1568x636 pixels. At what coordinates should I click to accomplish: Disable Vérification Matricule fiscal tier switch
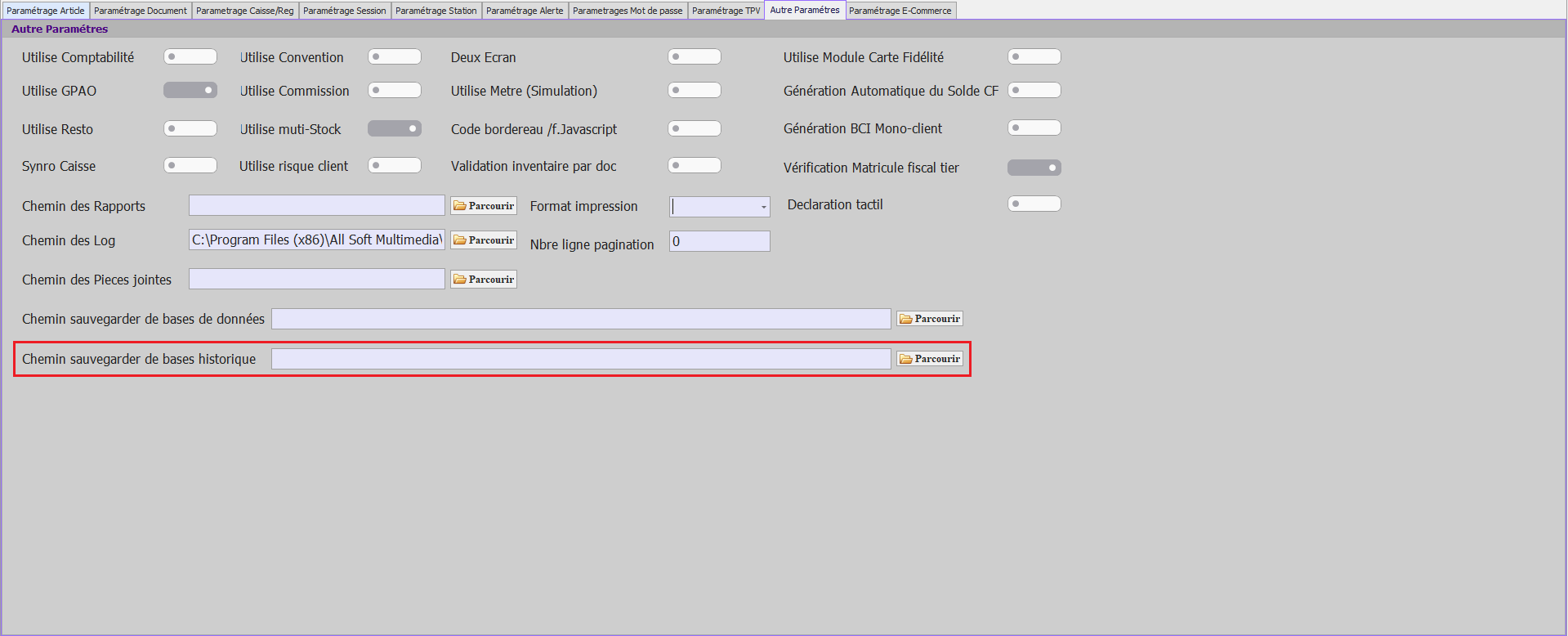[1034, 168]
